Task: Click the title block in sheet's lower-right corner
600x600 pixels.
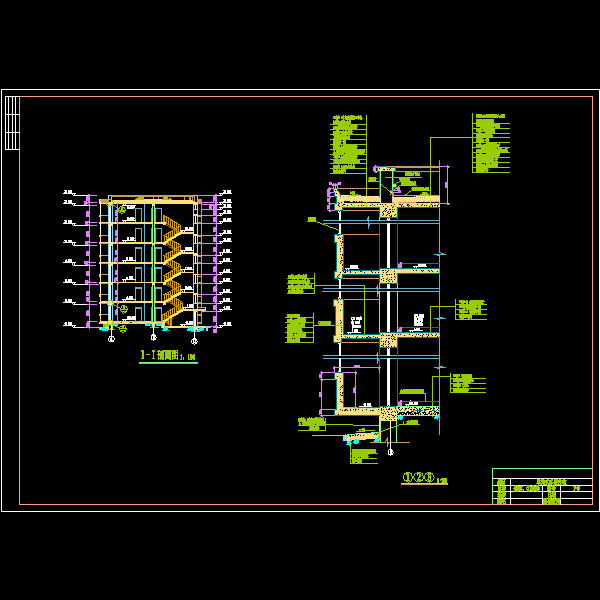Action: coord(542,486)
